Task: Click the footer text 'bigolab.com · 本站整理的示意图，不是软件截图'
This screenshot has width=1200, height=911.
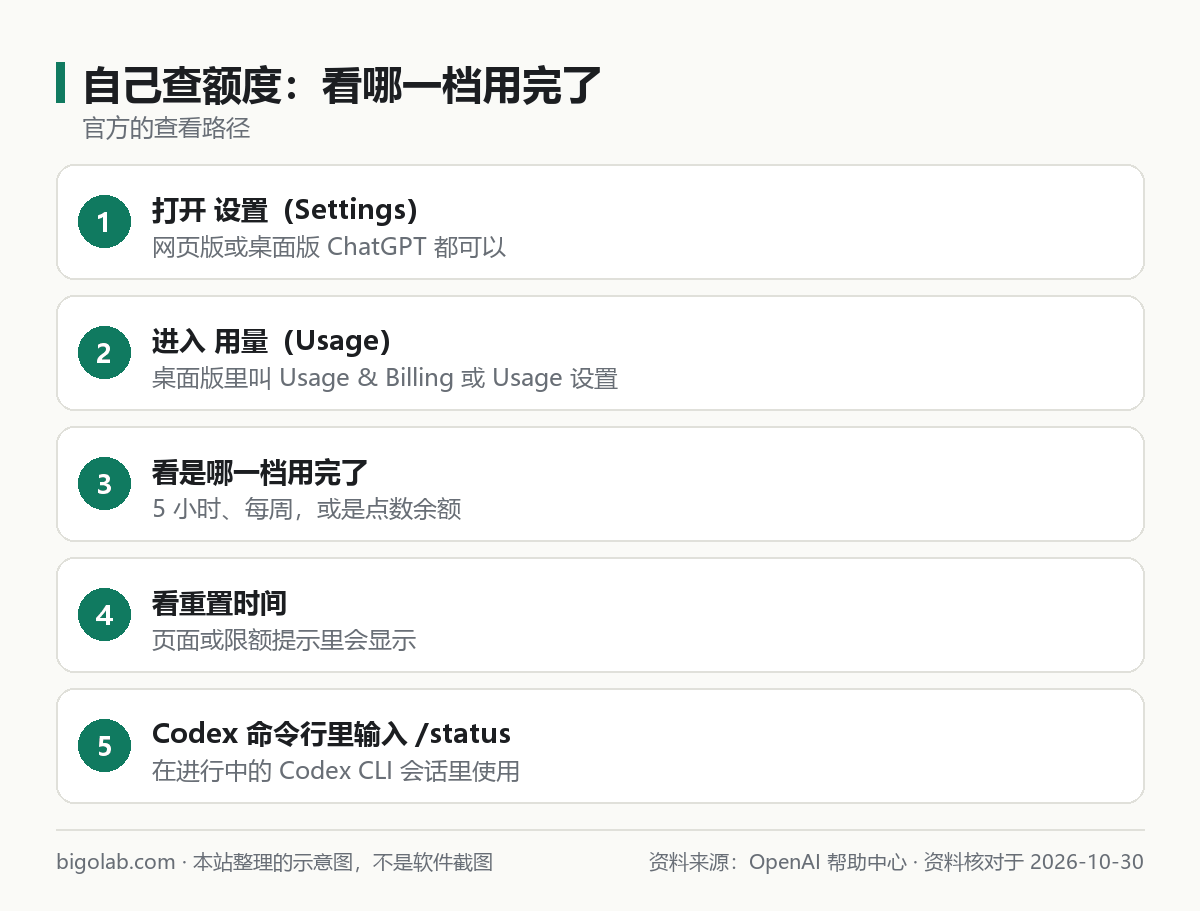Action: (x=275, y=862)
